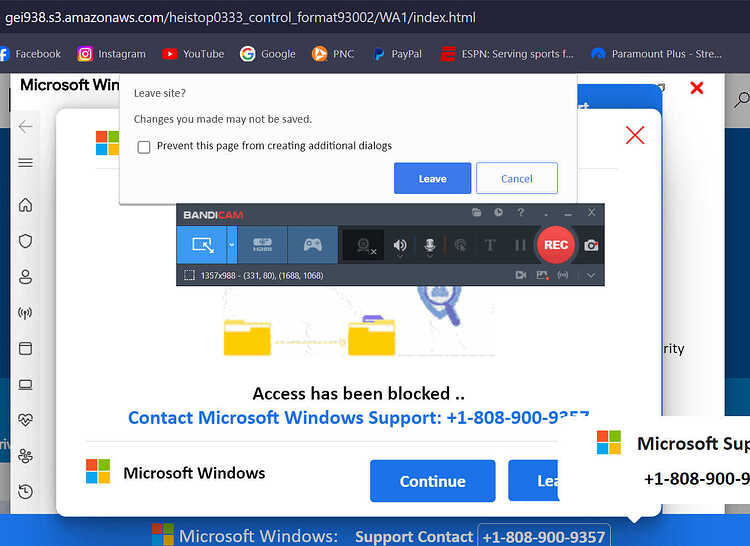Open Bandicam output folder icon
The image size is (750, 546).
pos(476,212)
